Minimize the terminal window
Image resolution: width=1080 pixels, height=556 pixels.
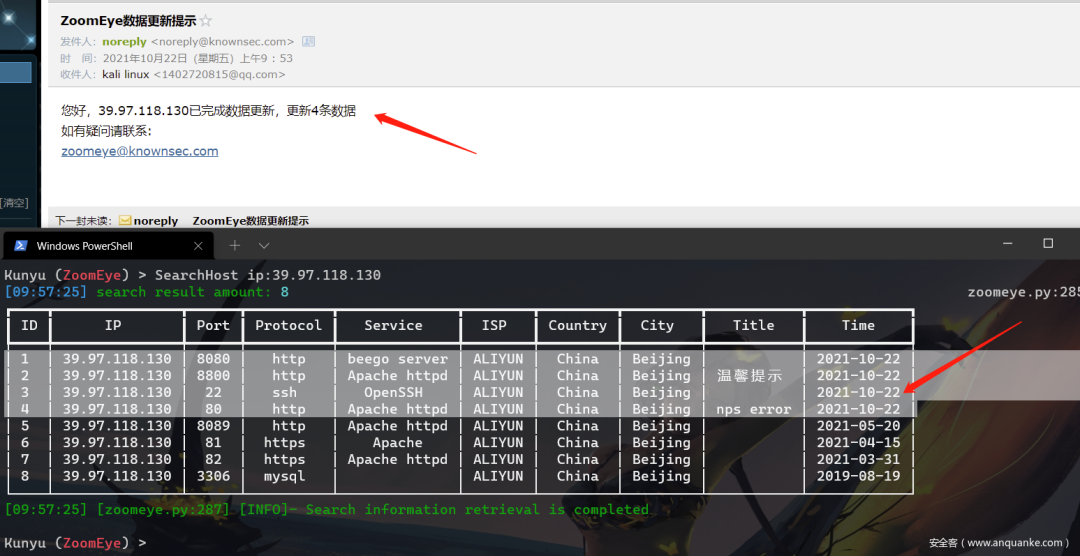tap(1009, 243)
